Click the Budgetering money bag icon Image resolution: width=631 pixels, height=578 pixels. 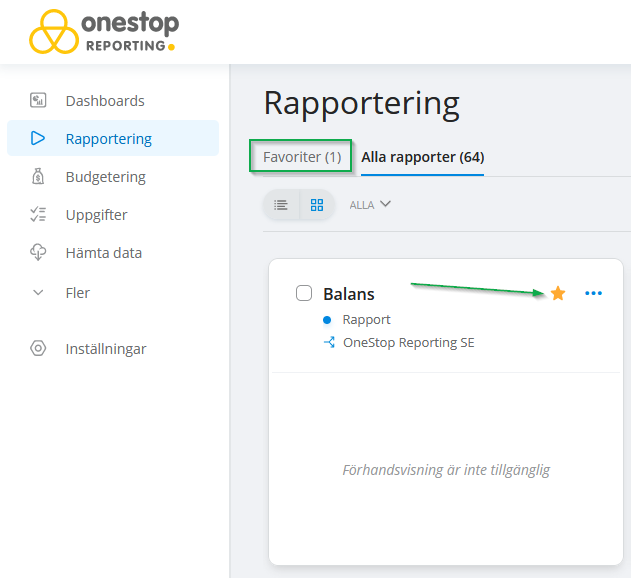pos(38,176)
